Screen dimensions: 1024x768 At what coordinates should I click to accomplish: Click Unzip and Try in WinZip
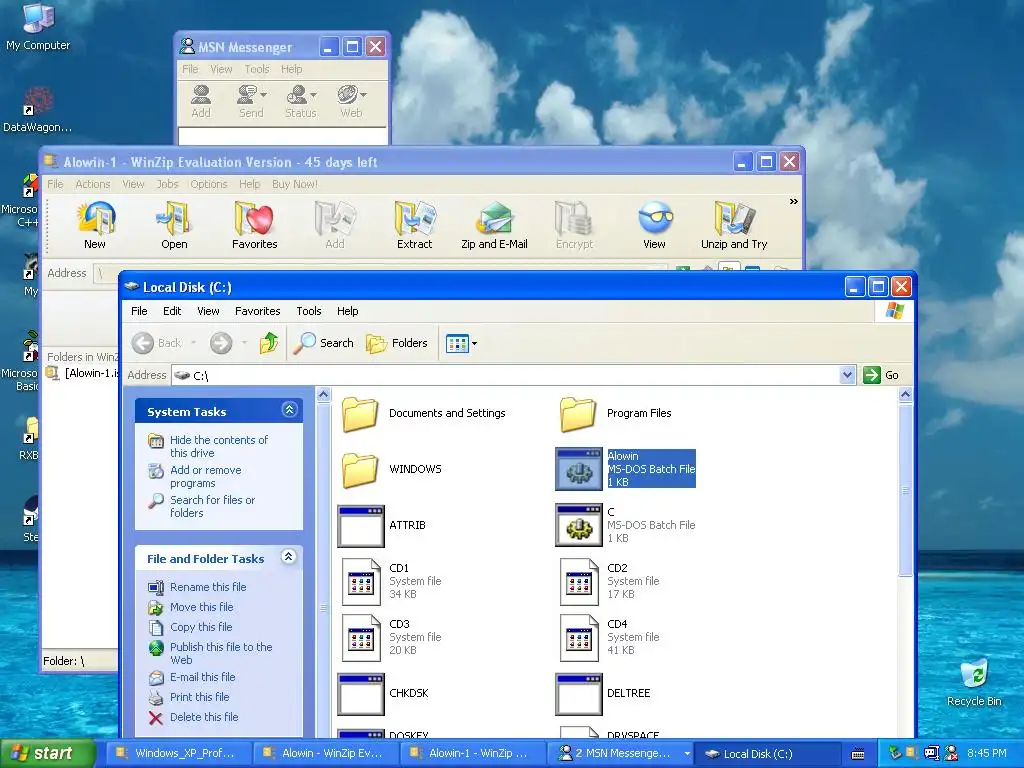click(x=734, y=225)
